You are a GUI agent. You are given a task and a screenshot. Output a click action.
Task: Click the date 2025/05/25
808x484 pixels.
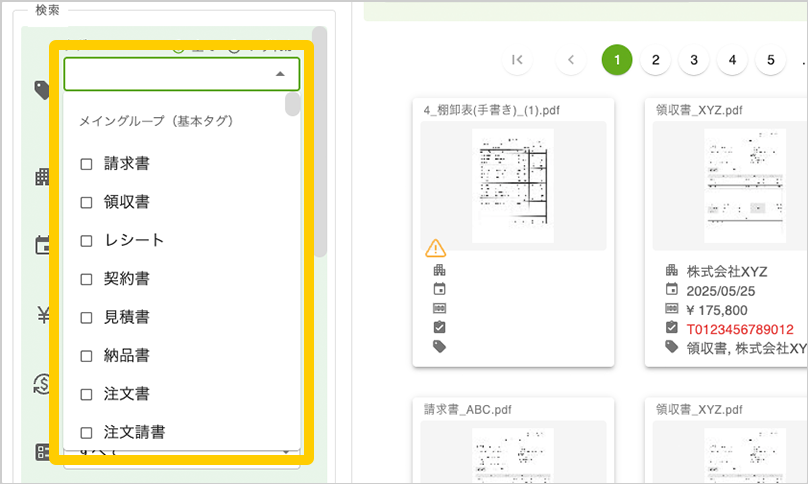(720, 291)
